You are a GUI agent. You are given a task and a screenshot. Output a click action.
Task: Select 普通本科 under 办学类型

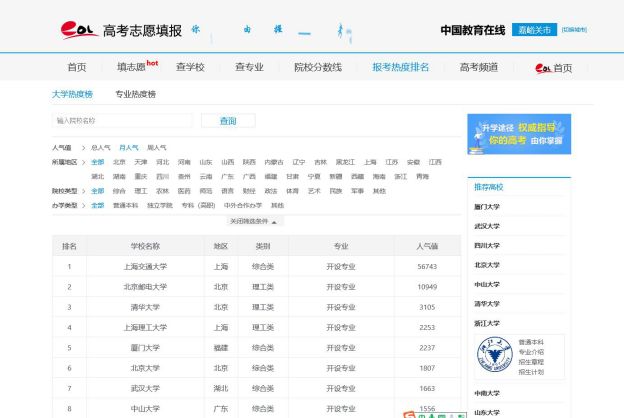125,205
